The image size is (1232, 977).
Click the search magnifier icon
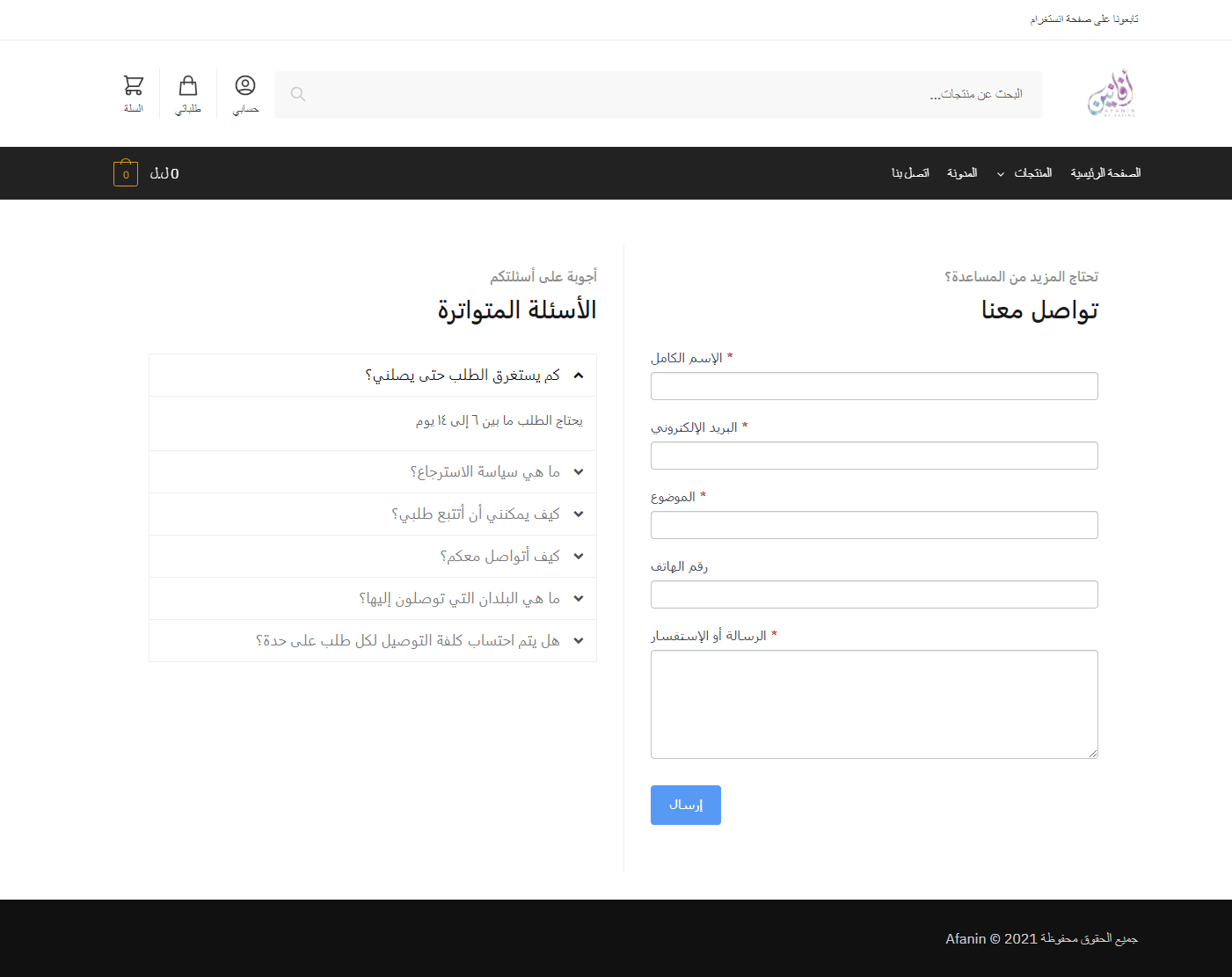tap(298, 94)
